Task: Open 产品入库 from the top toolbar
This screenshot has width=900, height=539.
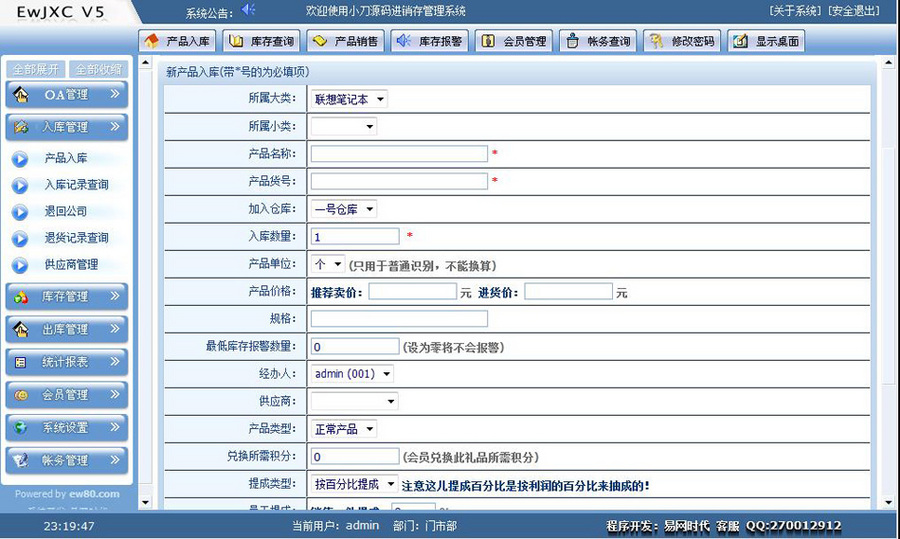Action: click(177, 41)
